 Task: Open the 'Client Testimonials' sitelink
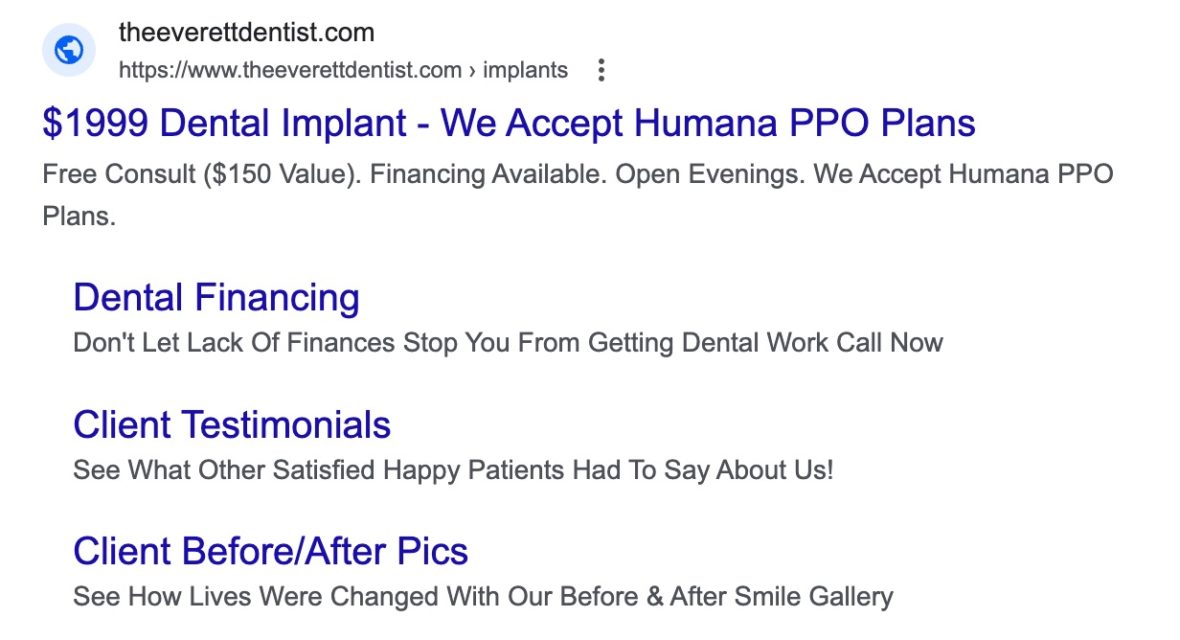(x=232, y=424)
